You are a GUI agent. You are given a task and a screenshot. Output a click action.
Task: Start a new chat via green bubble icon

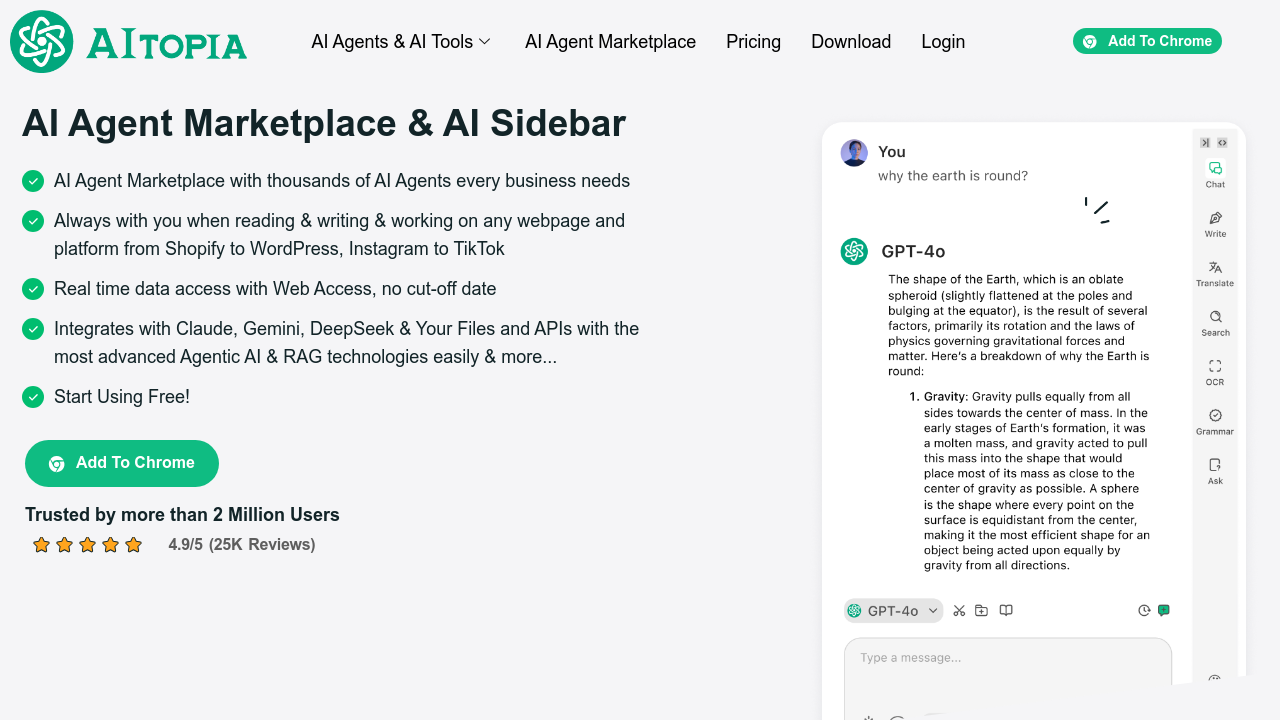point(1163,610)
